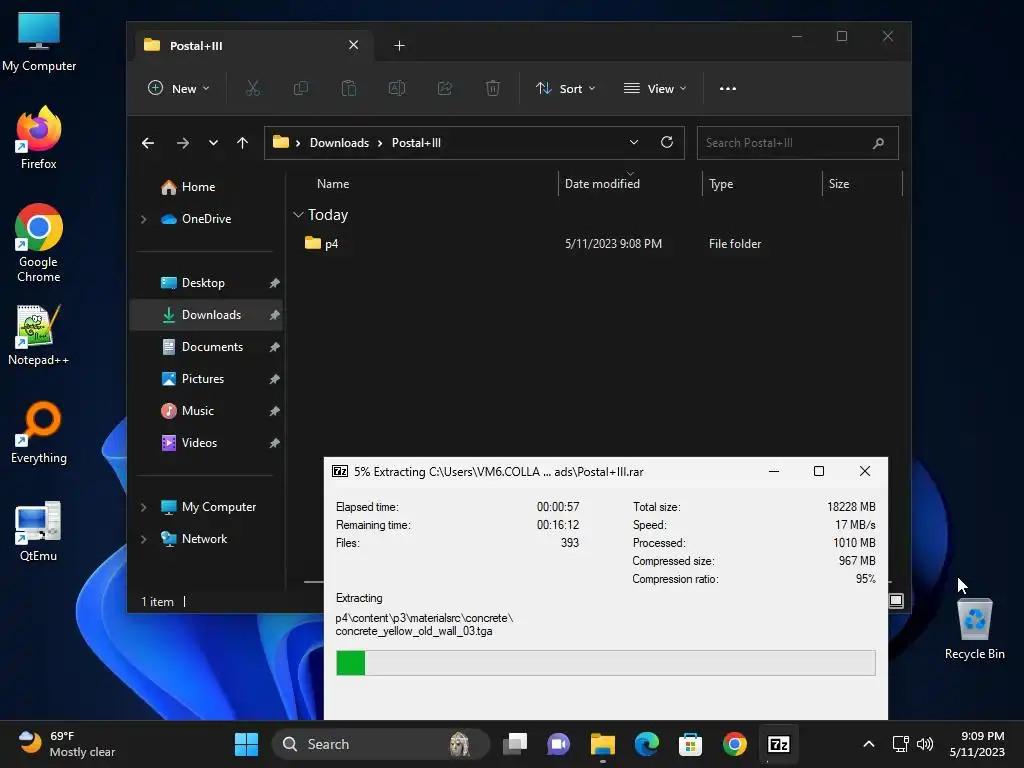The height and width of the screenshot is (768, 1024).
Task: Click the Share icon in Explorer toolbar
Action: 445,88
